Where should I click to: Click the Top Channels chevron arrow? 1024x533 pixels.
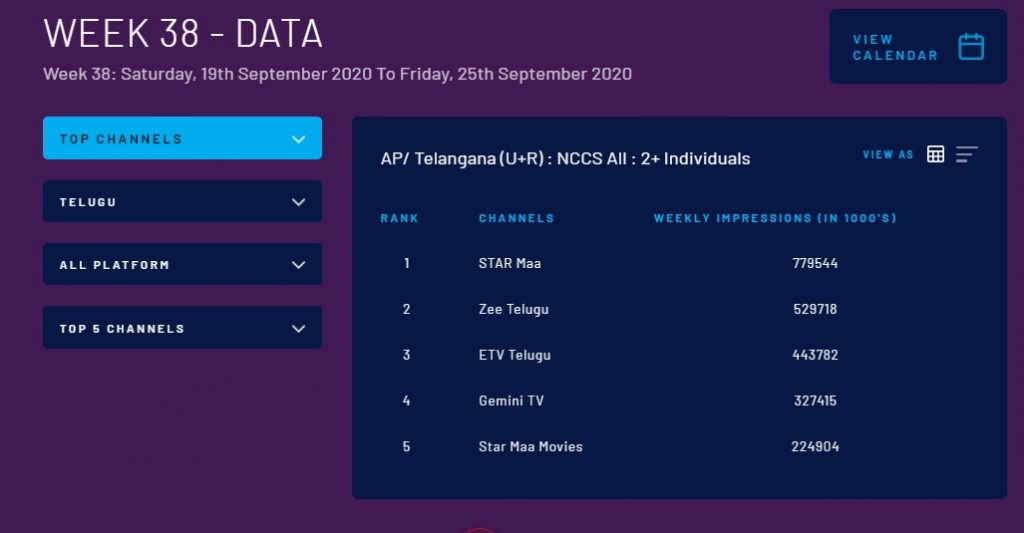(298, 139)
